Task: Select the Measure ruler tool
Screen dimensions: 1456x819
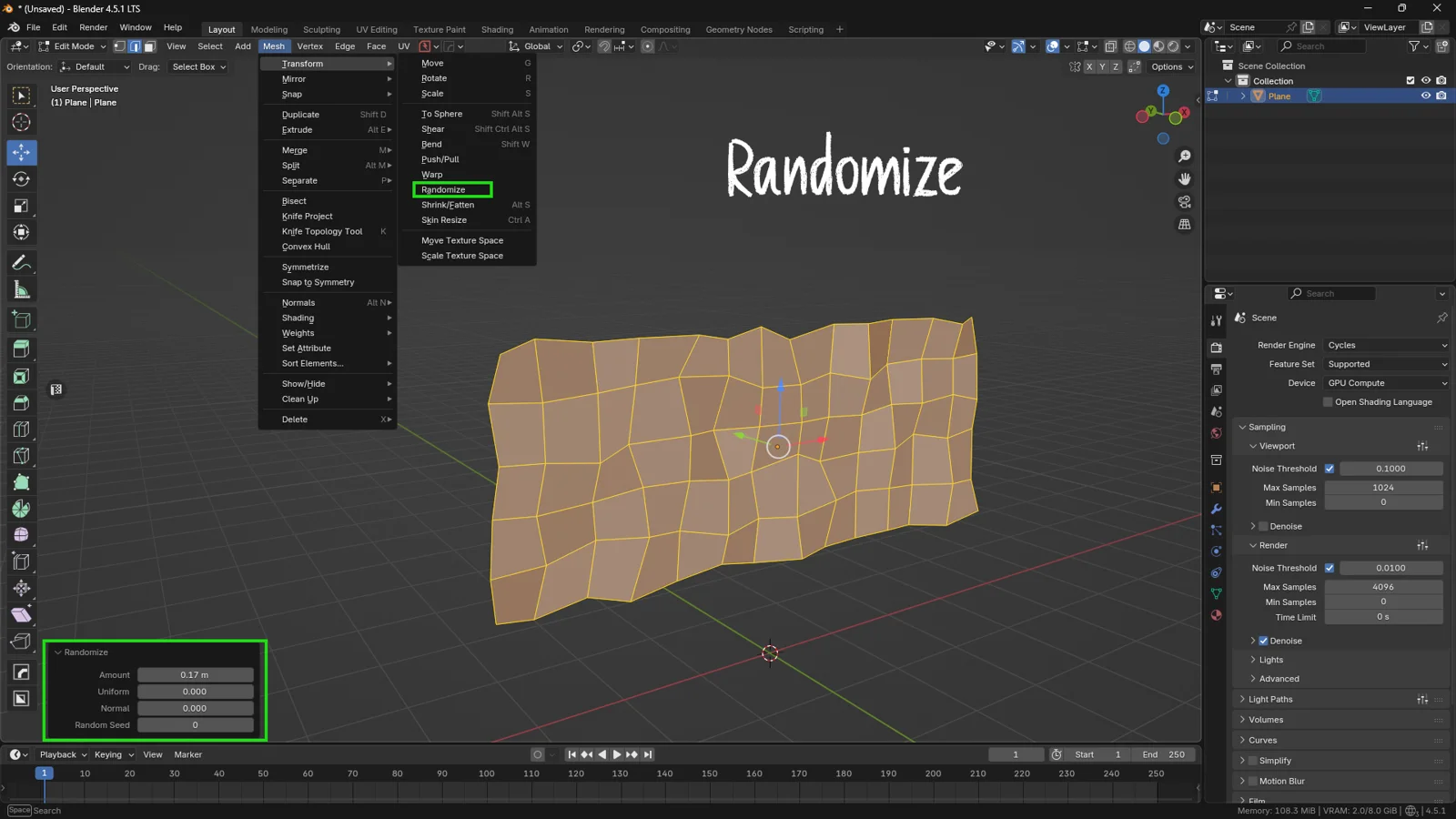Action: pos(21,290)
